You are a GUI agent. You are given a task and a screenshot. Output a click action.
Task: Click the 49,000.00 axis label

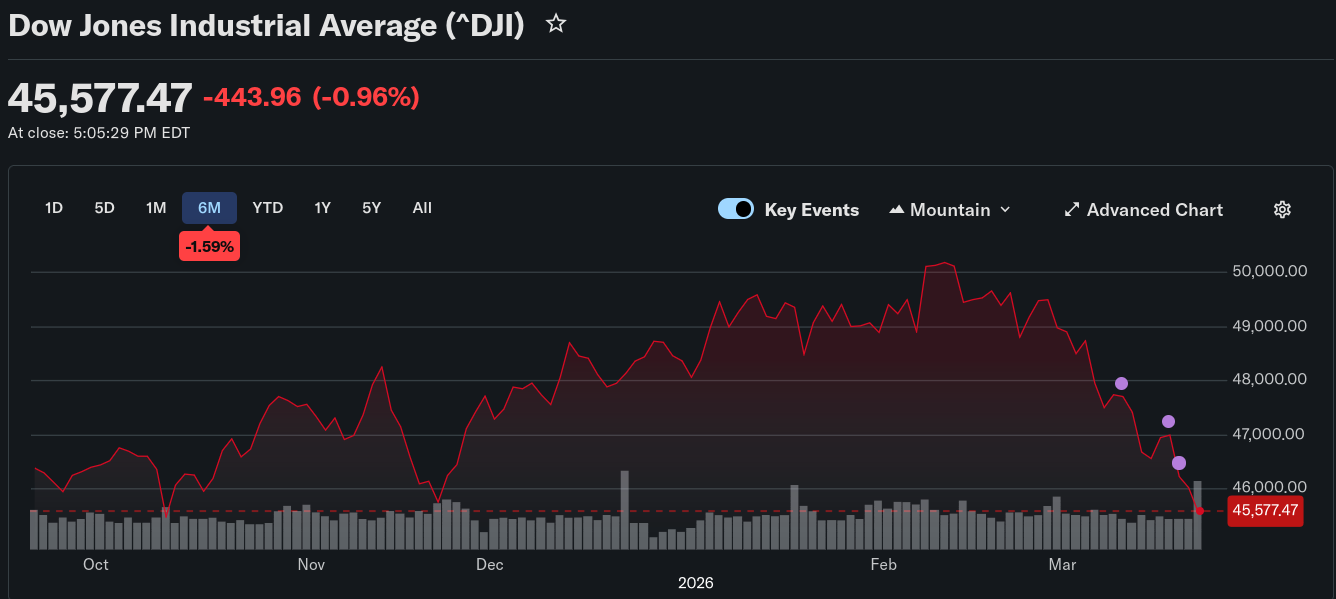coord(1268,326)
